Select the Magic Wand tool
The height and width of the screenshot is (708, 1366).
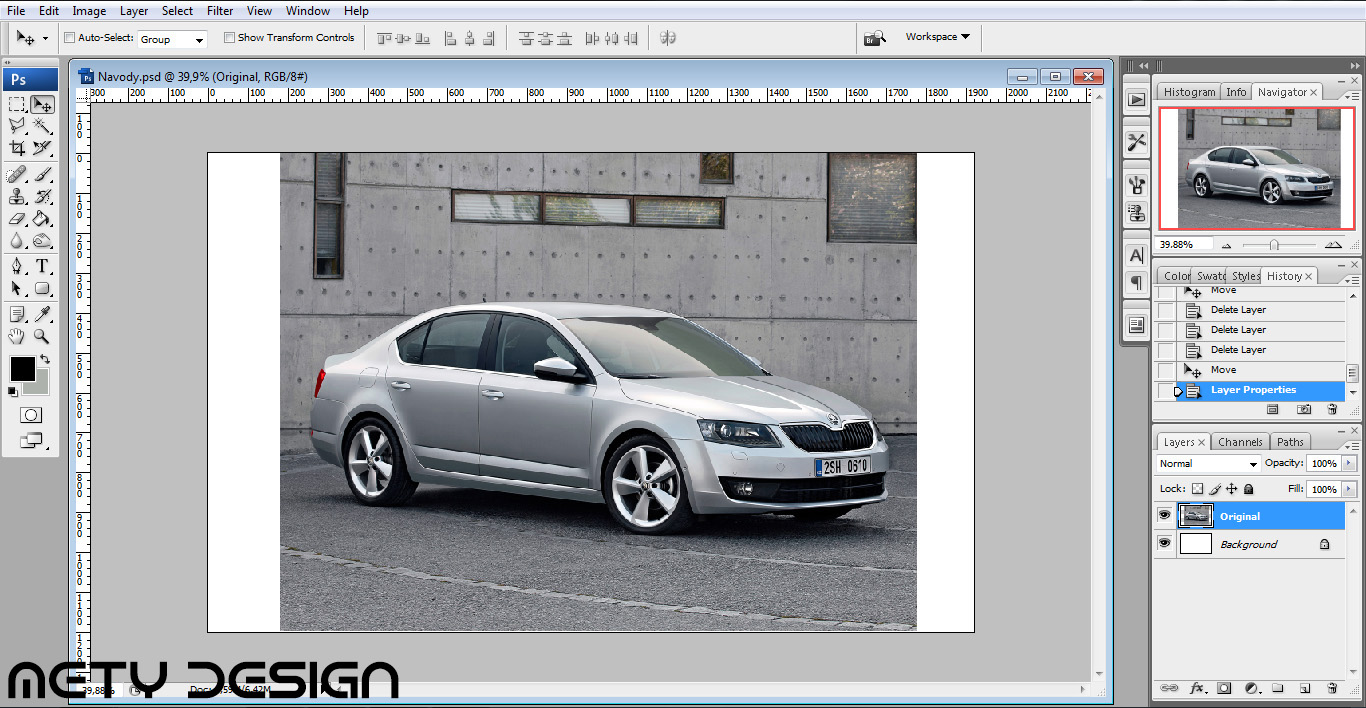tap(42, 126)
